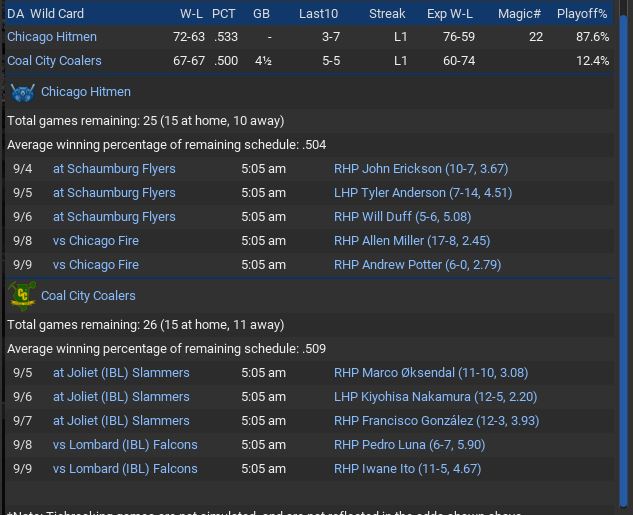Screen dimensions: 633x515
Task: Open the 9/9 game vs Lombard Falcons
Action: (x=125, y=469)
